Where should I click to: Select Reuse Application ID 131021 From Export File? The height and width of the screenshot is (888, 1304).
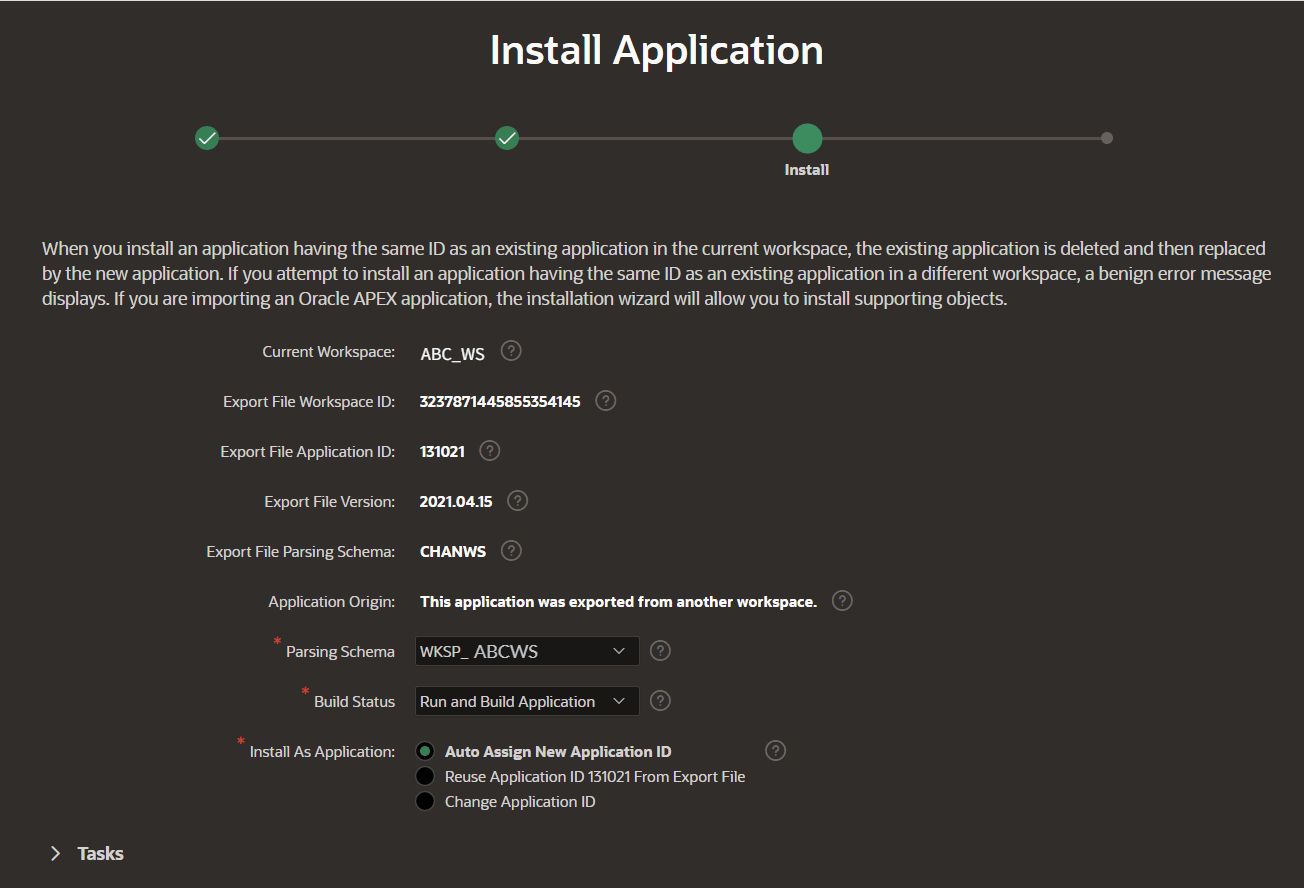pos(425,776)
